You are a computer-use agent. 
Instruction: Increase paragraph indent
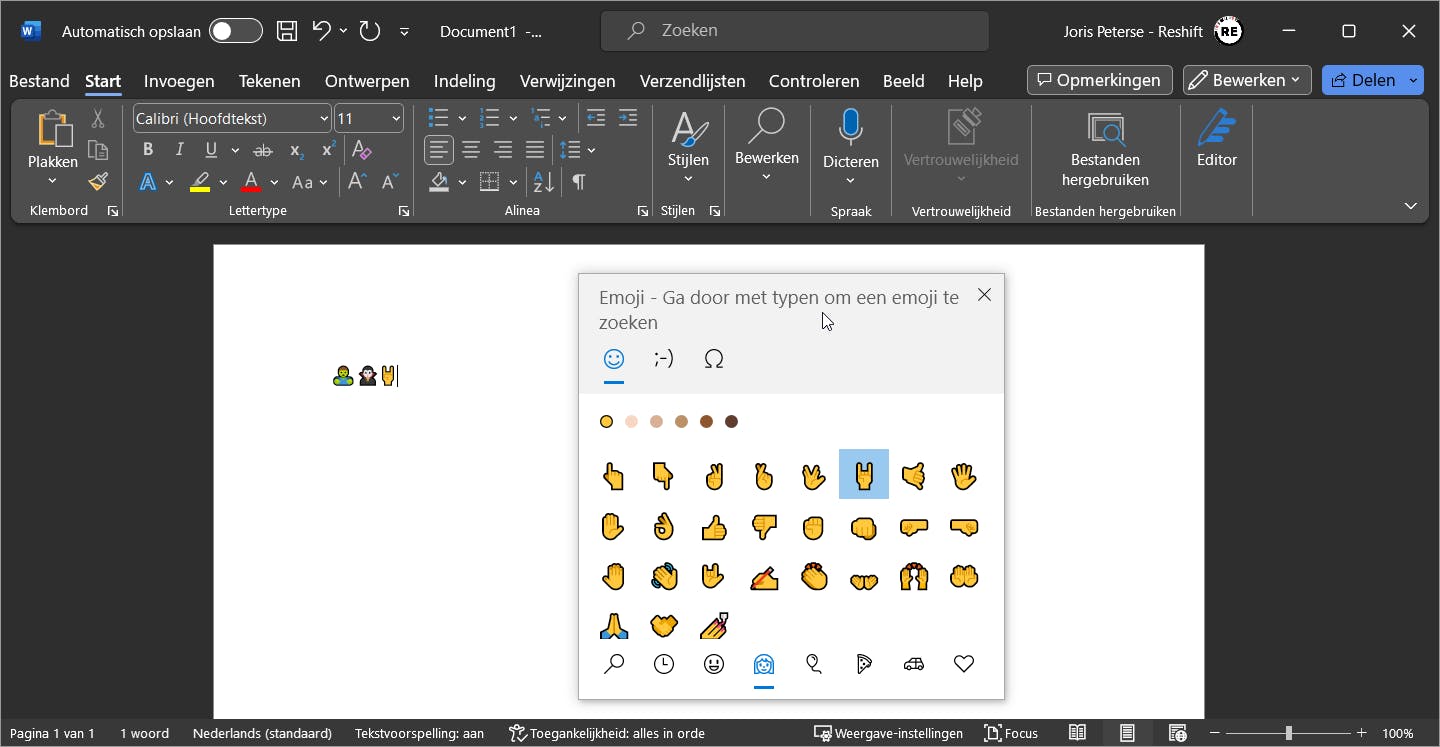coord(628,118)
